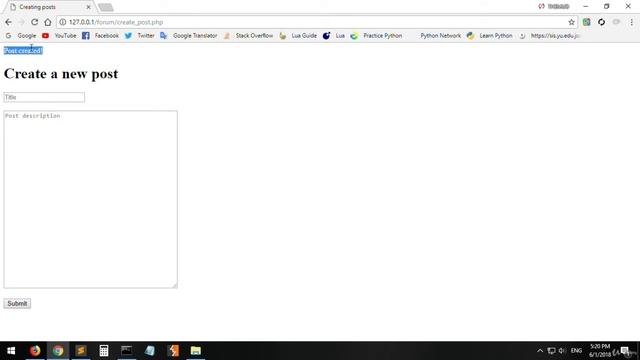Open the YouTube bookmark
Image resolution: width=640 pixels, height=360 pixels.
[x=59, y=36]
